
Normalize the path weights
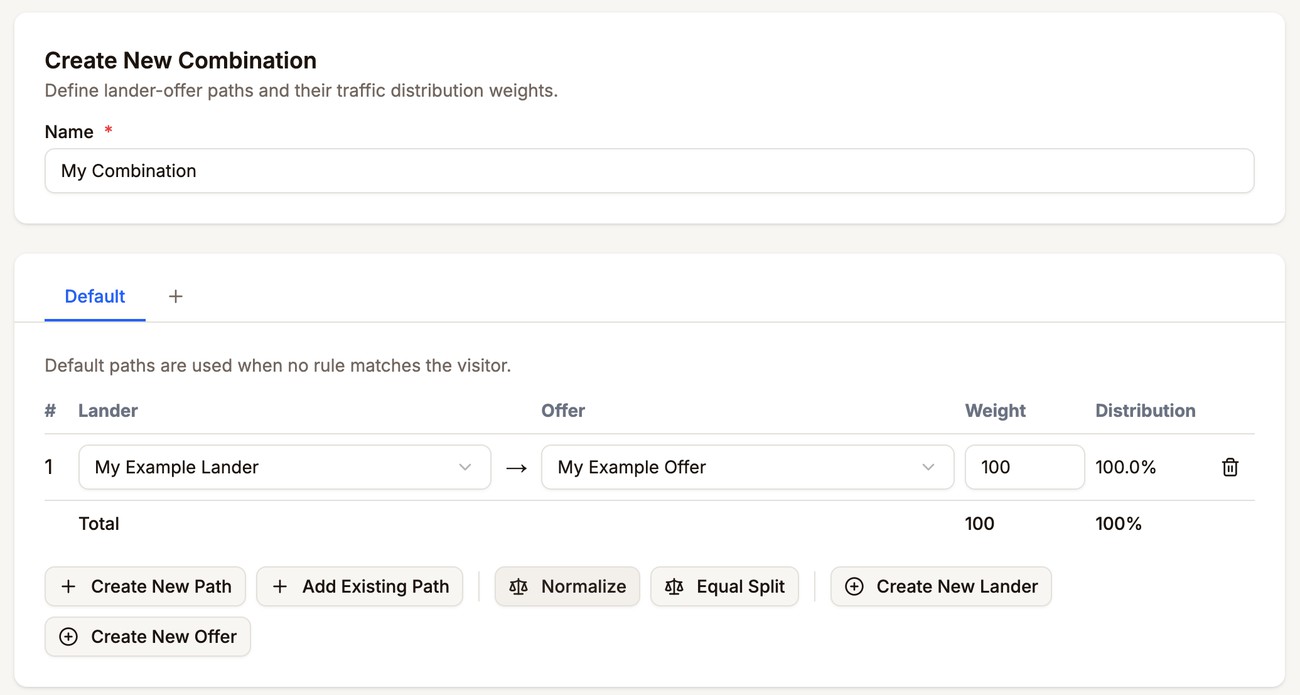567,586
